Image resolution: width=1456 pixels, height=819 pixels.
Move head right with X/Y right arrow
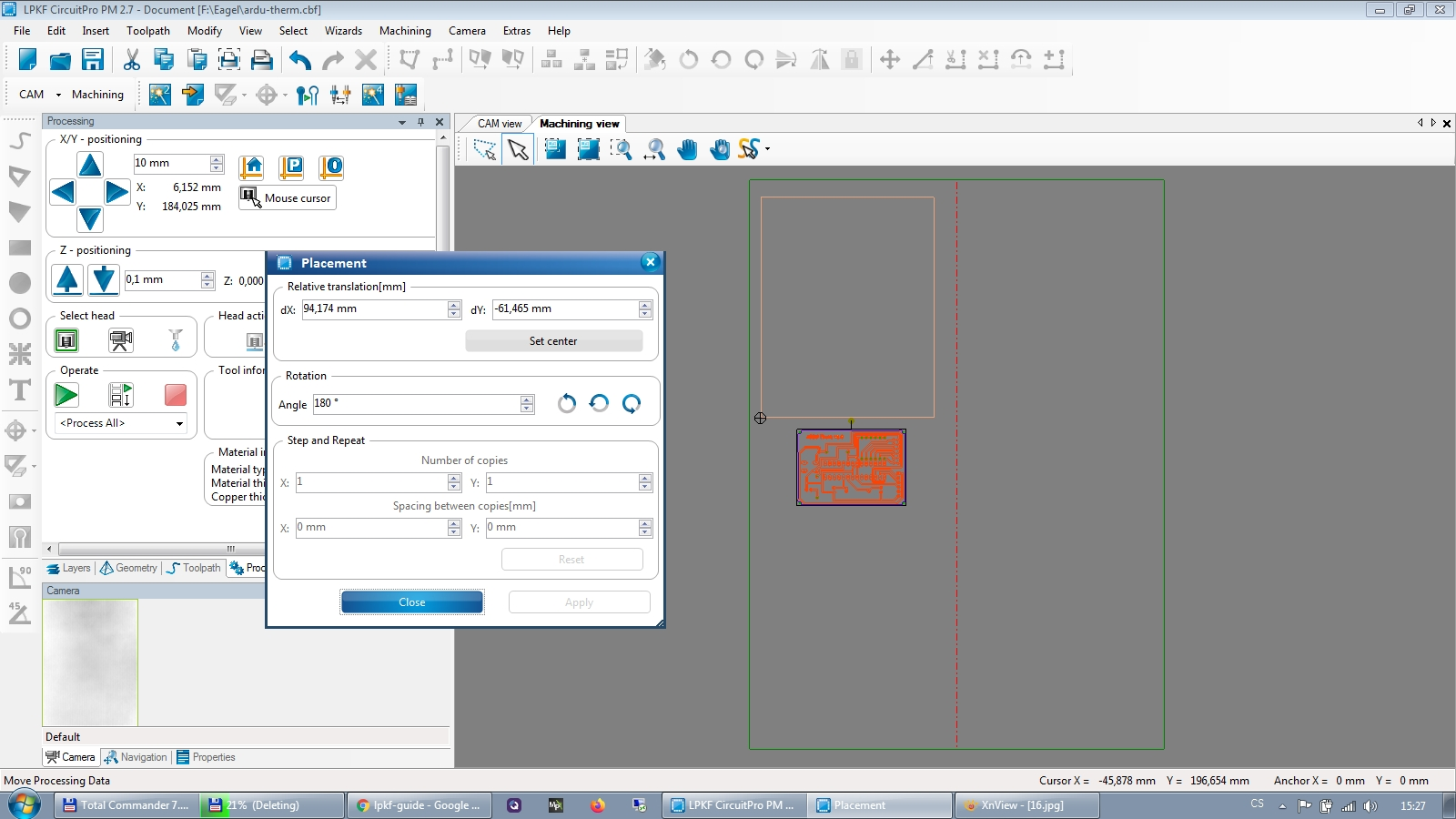pyautogui.click(x=116, y=192)
